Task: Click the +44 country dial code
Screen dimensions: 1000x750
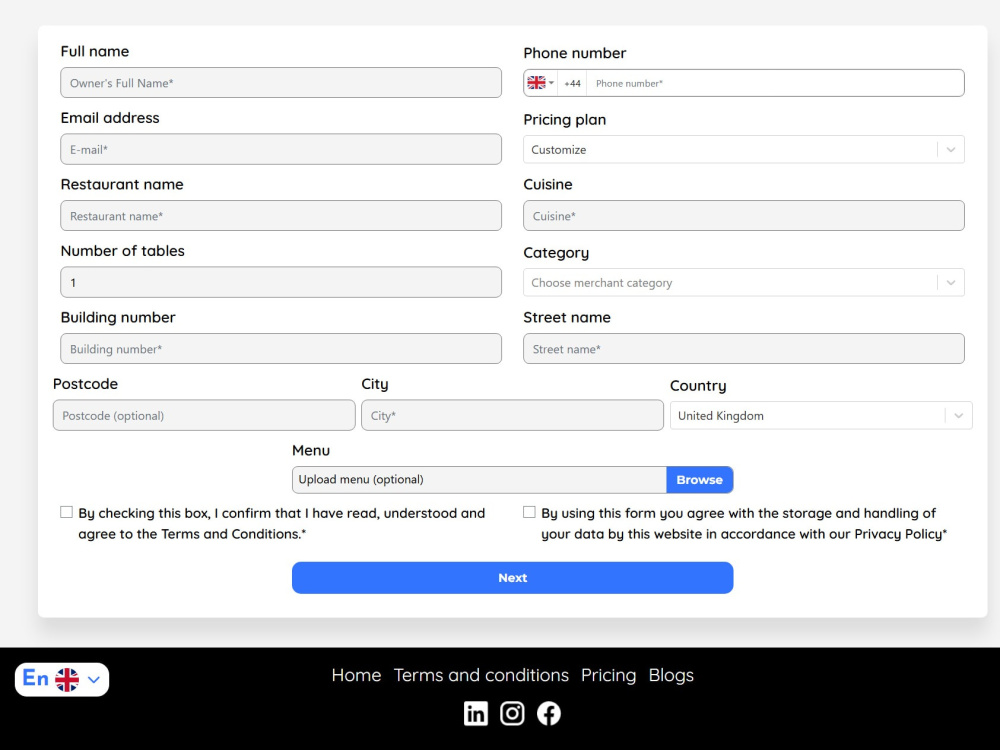Action: tap(572, 83)
